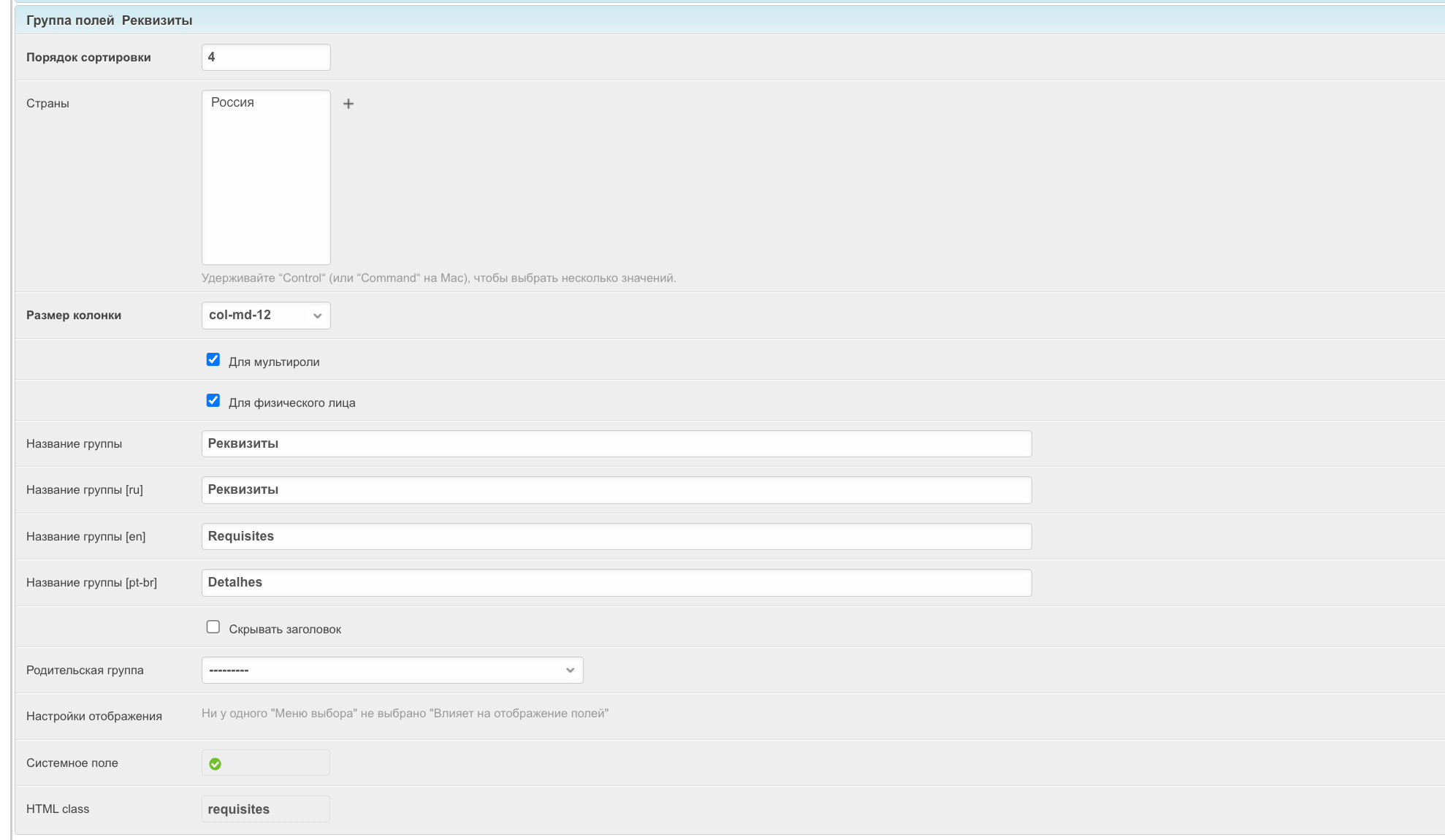The image size is (1445, 840).
Task: Enable the Скрывать заголовок checkbox
Action: coord(213,627)
